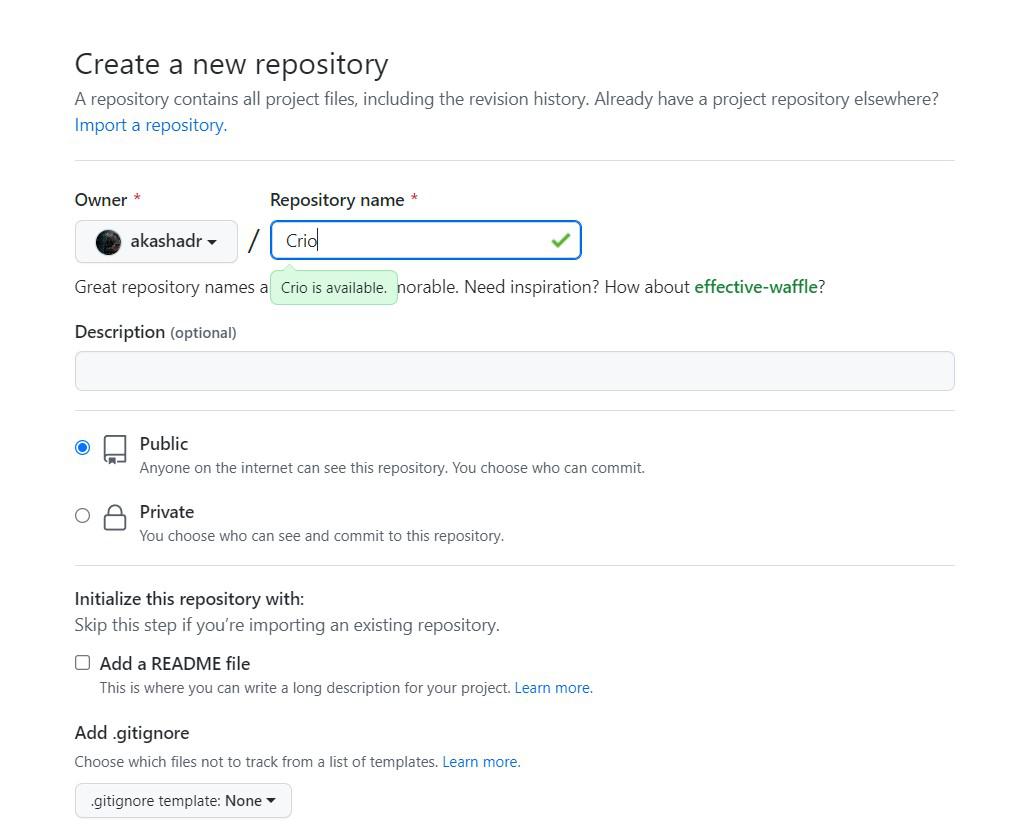This screenshot has height=828, width=1016.
Task: Click the lock icon beside Private
Action: coord(115,517)
